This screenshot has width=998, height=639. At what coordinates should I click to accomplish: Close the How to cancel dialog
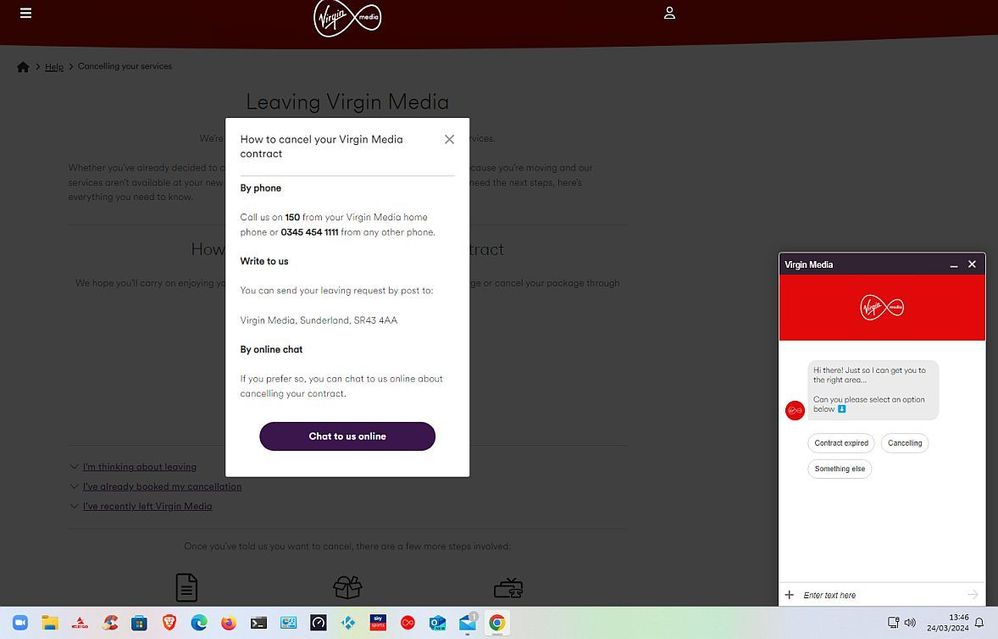pos(449,139)
